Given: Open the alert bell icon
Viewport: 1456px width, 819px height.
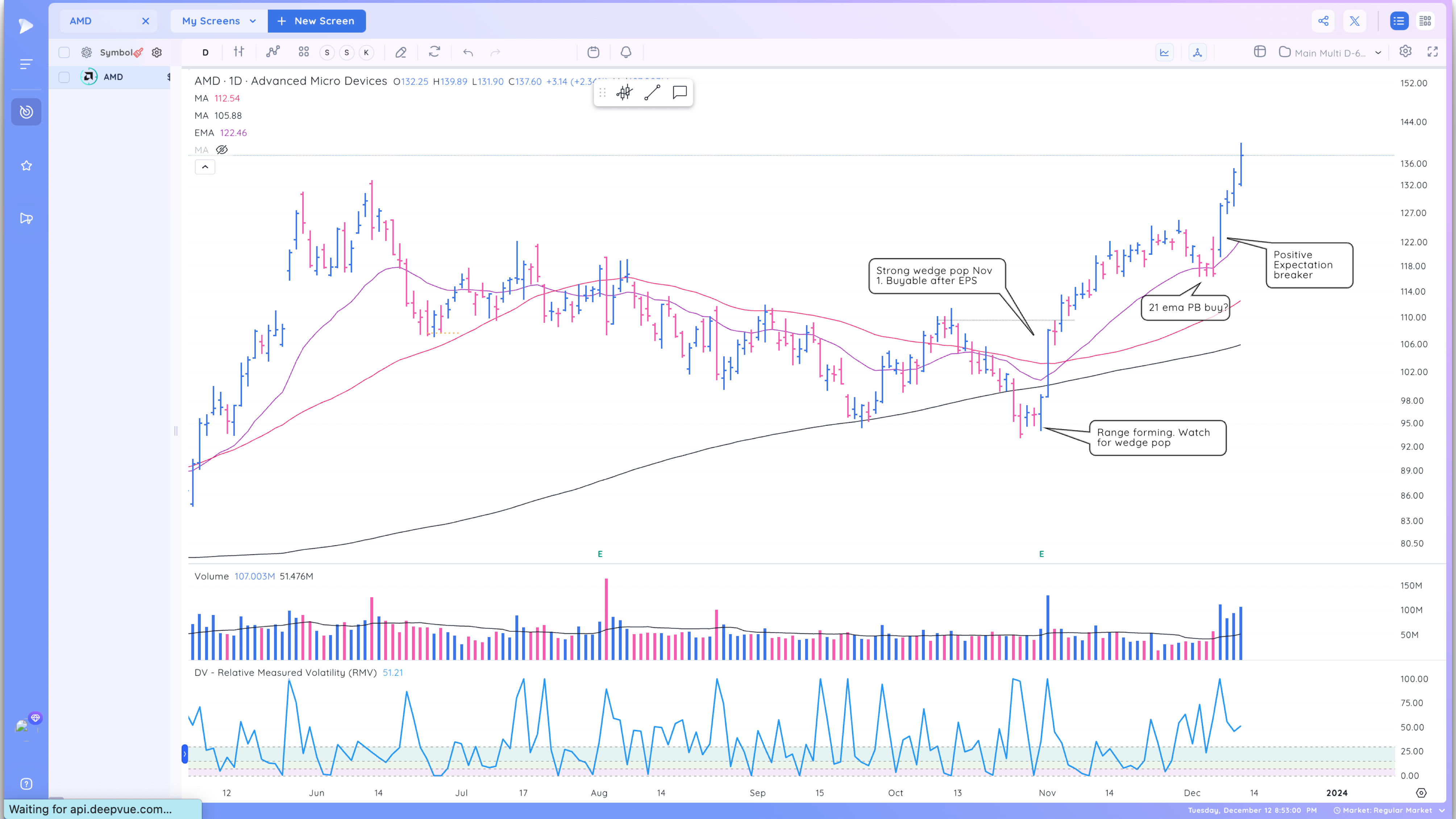Looking at the screenshot, I should (626, 52).
